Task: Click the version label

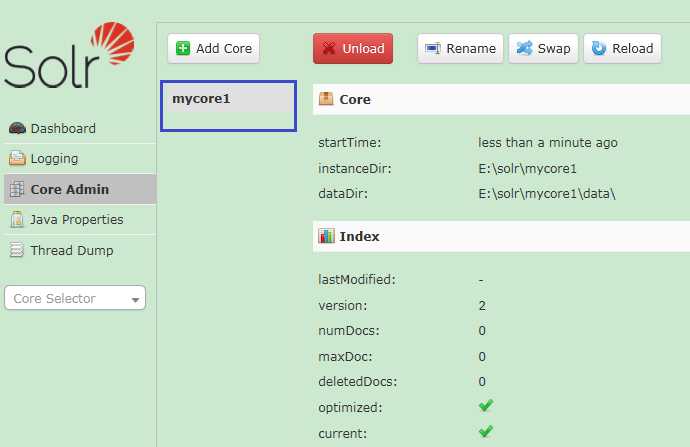Action: pos(342,305)
